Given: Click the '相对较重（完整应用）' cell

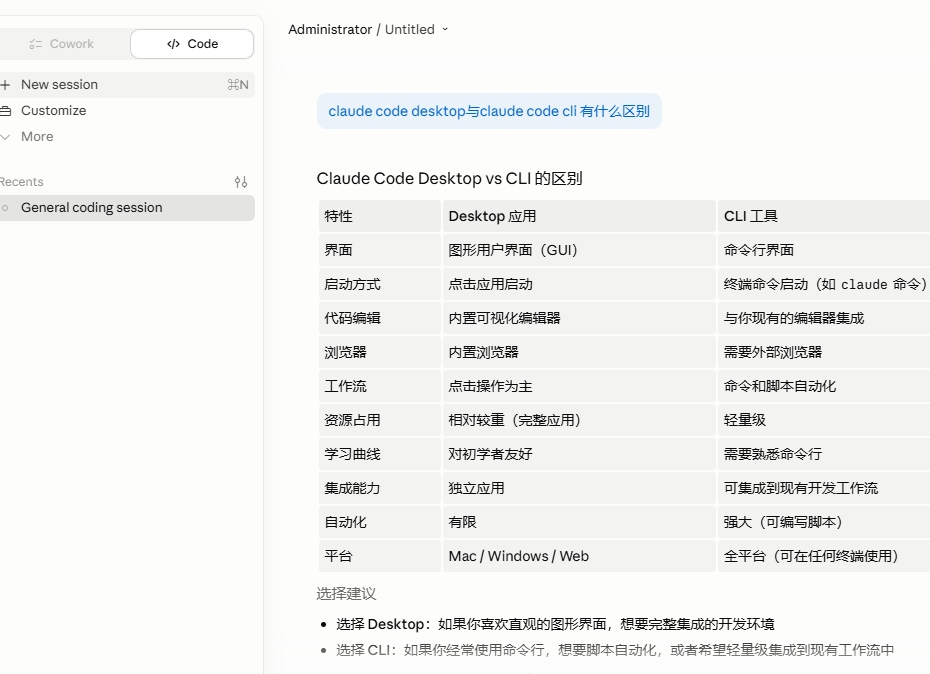Looking at the screenshot, I should pos(579,420).
